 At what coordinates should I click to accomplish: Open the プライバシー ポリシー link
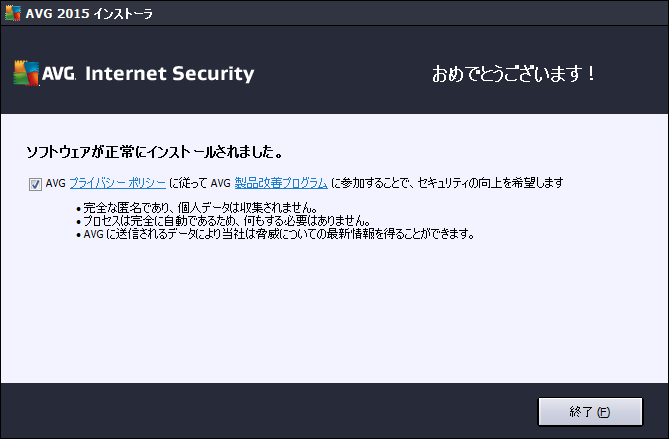click(117, 183)
